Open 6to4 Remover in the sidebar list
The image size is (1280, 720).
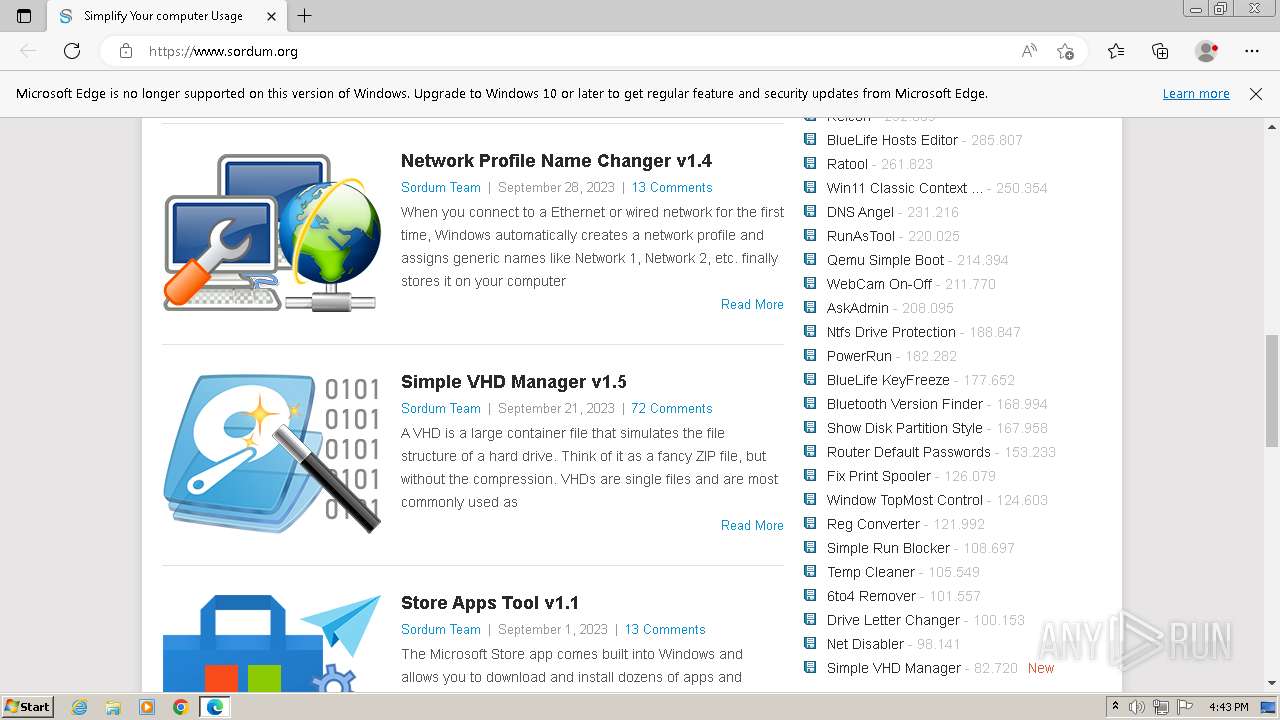point(871,596)
